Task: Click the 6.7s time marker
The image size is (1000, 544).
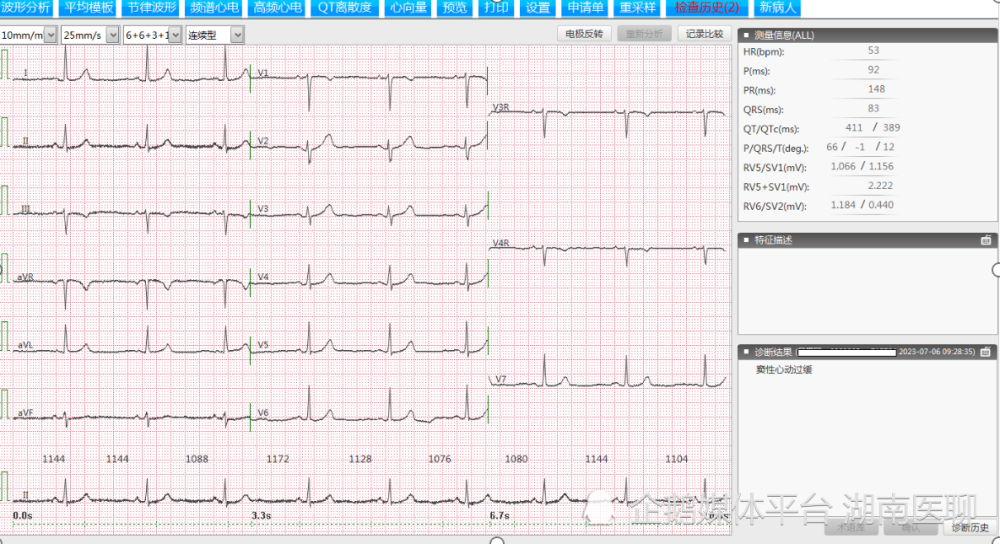Action: (x=499, y=515)
